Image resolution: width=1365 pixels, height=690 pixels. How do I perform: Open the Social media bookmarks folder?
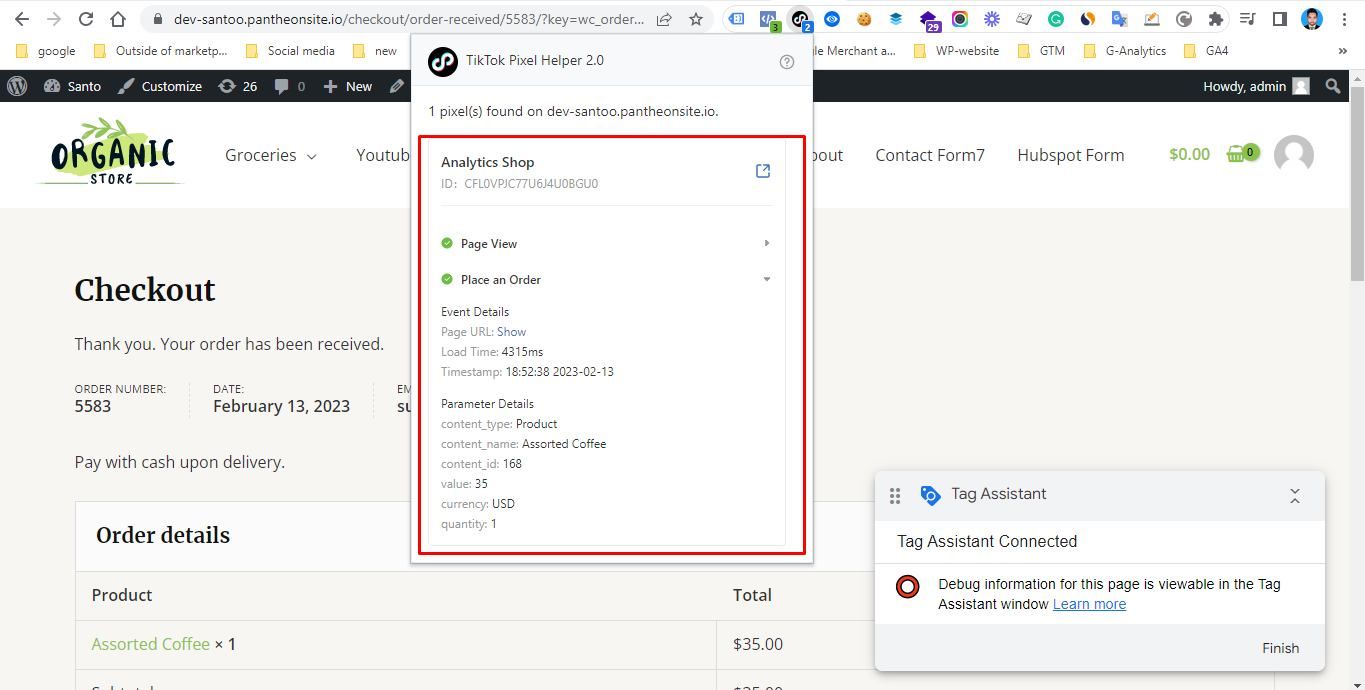pos(290,51)
